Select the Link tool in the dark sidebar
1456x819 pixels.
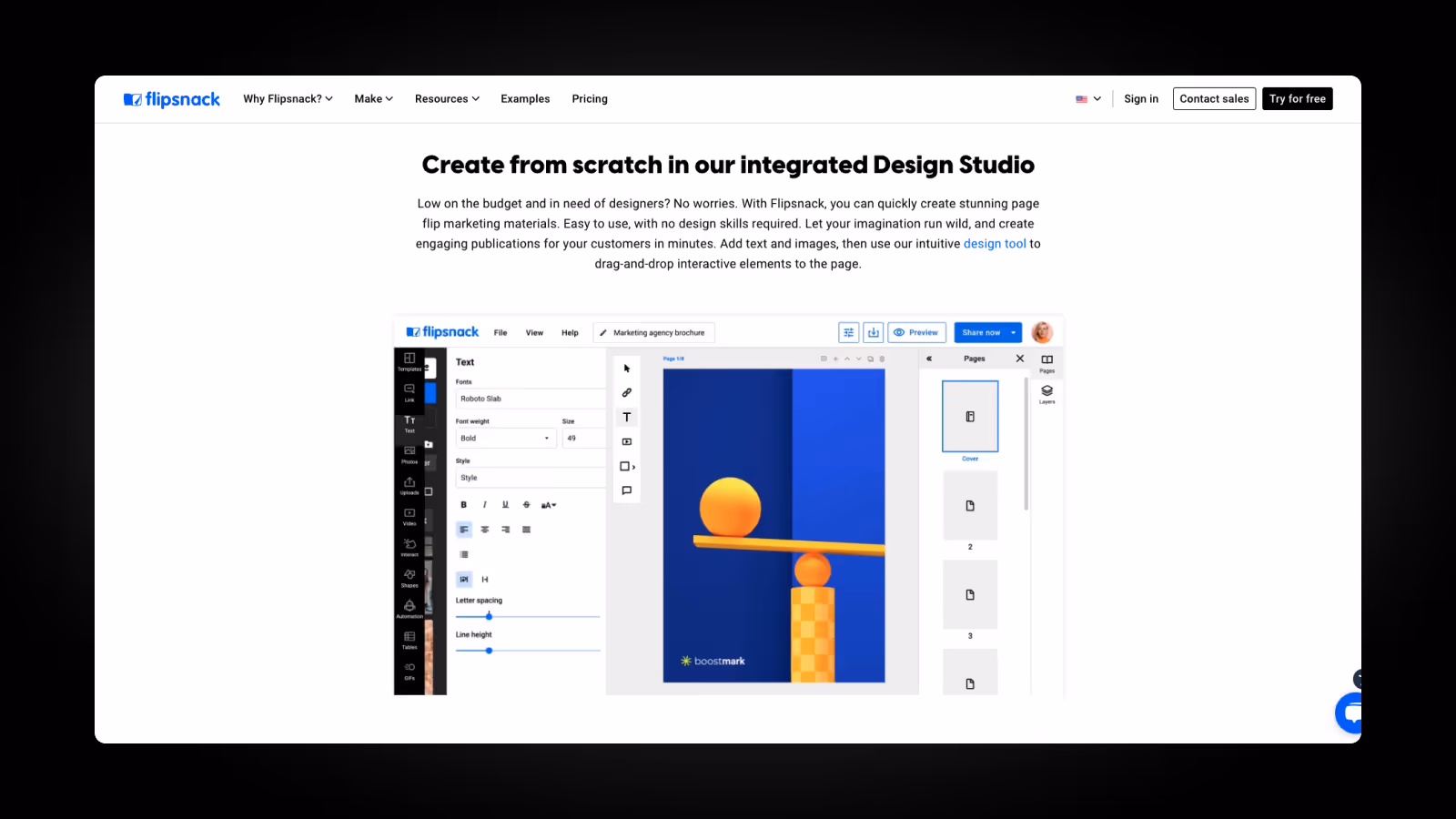coord(409,393)
